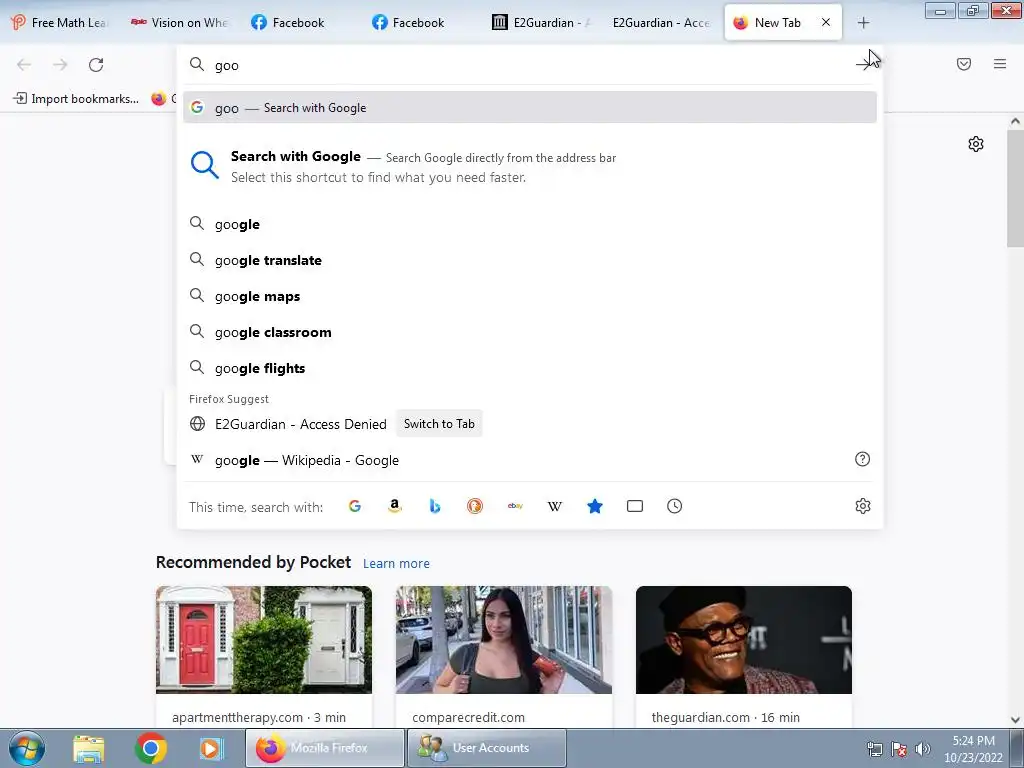Click the forward navigation arrow
1024x768 pixels.
pyautogui.click(x=60, y=65)
